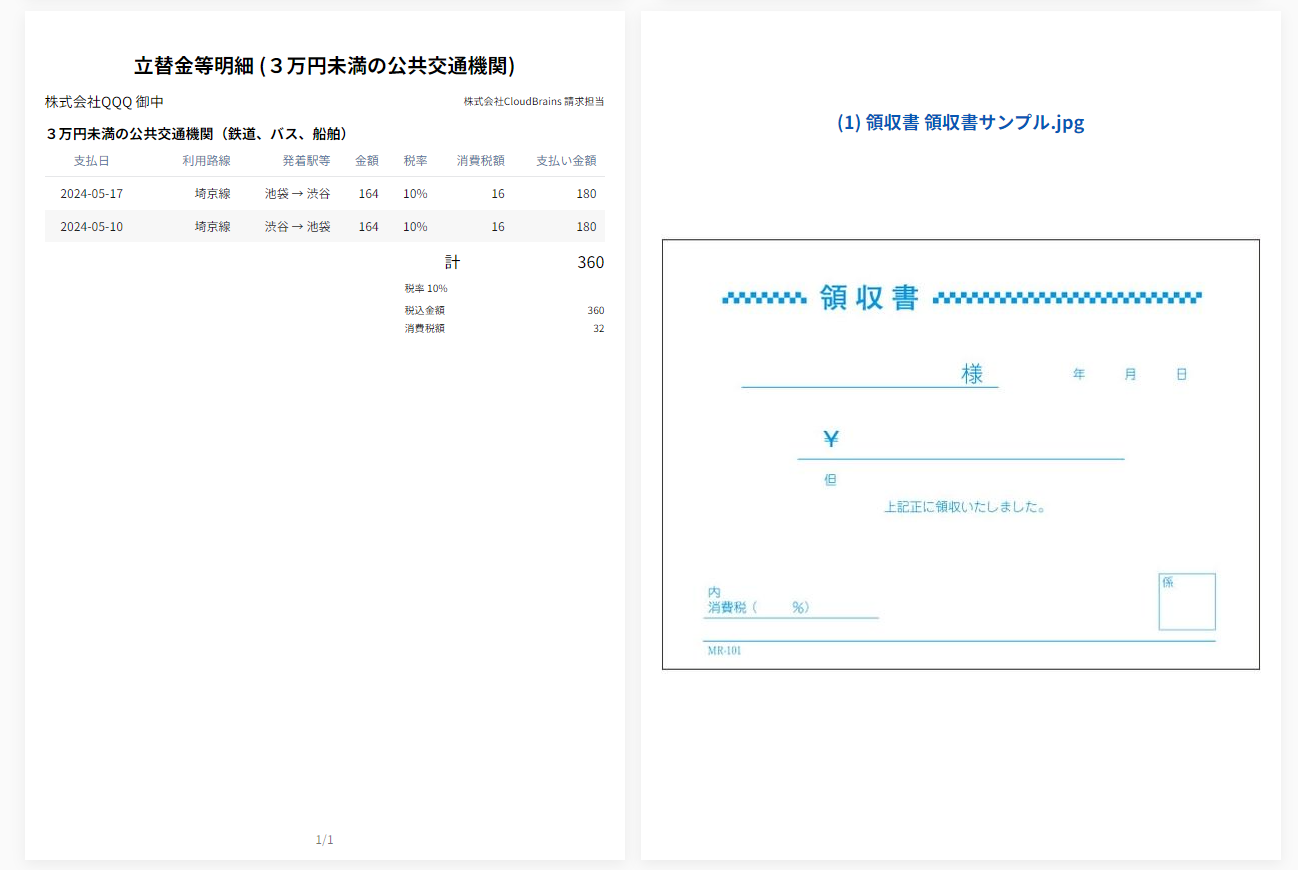Image resolution: width=1298 pixels, height=870 pixels.
Task: Click payment 180 in the 2024-05-10 row
Action: (586, 226)
